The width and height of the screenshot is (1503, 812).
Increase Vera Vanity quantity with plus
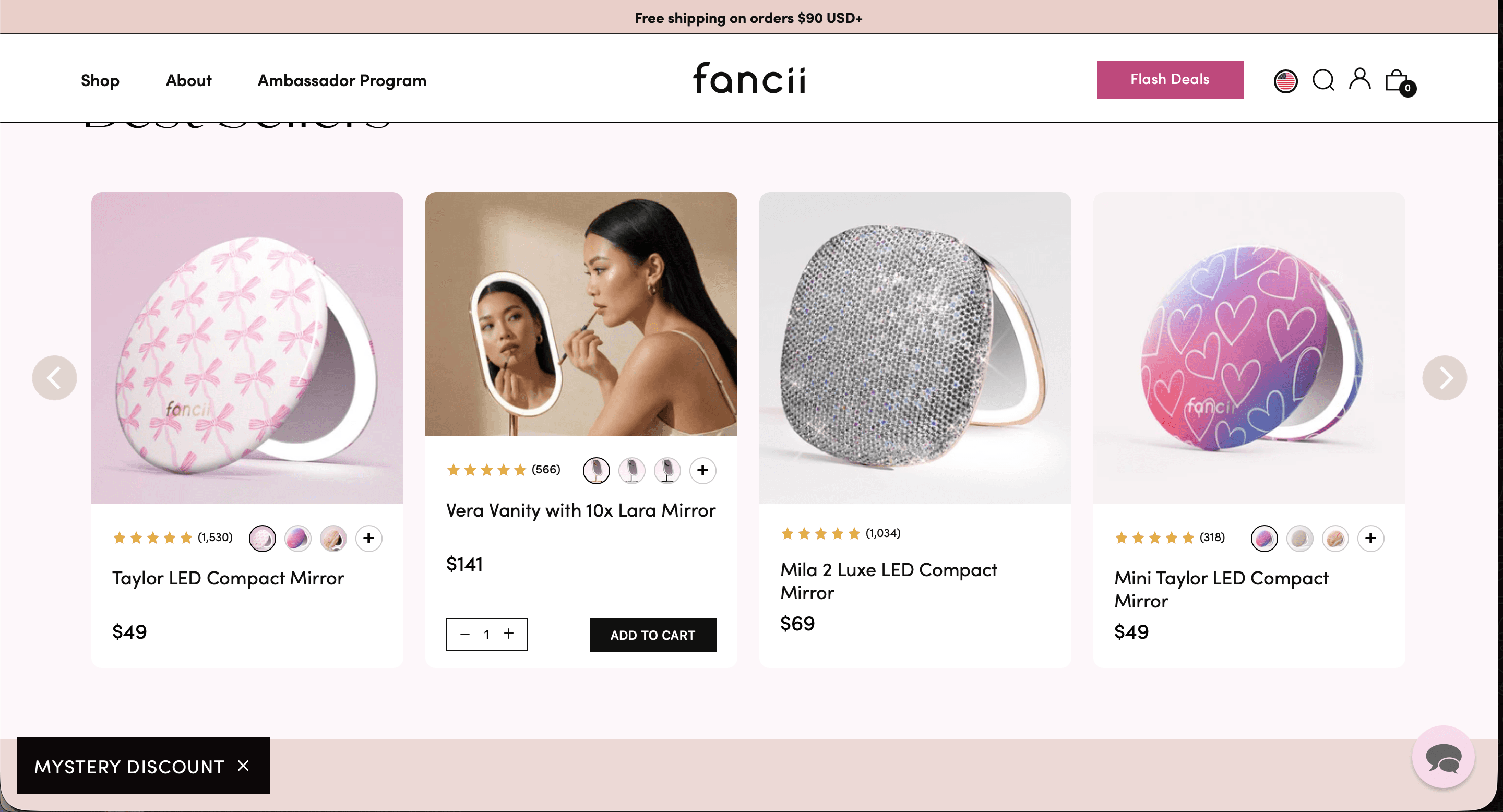pos(509,634)
